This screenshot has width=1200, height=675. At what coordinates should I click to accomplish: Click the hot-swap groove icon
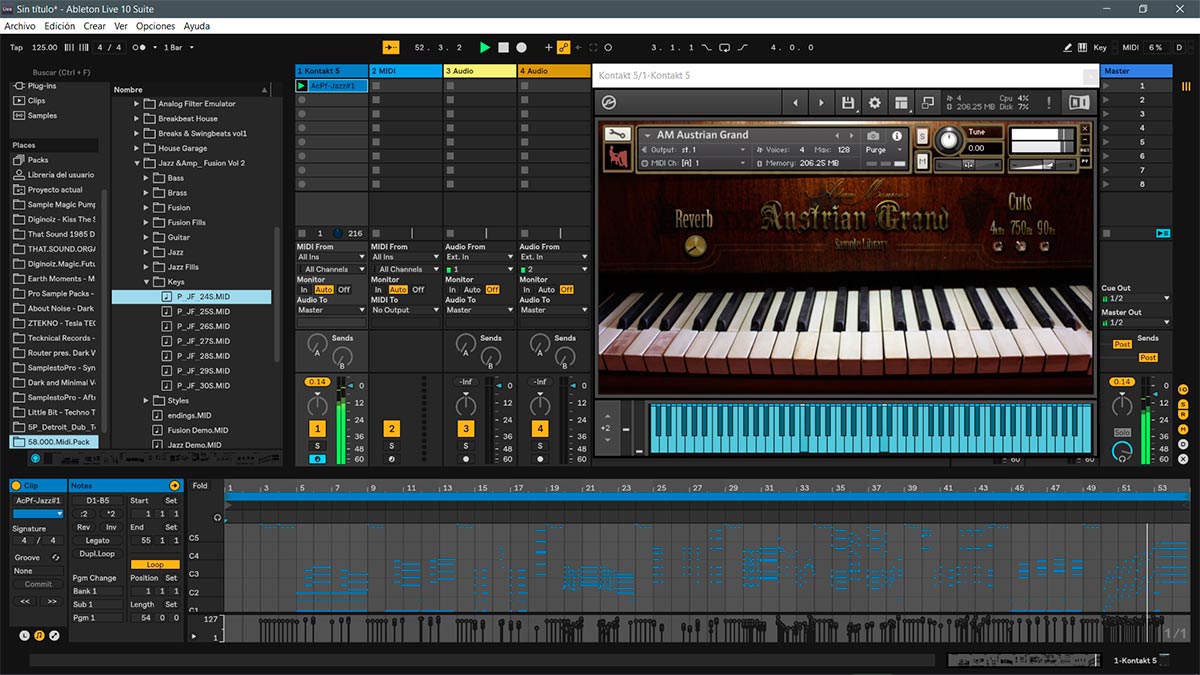pyautogui.click(x=56, y=557)
